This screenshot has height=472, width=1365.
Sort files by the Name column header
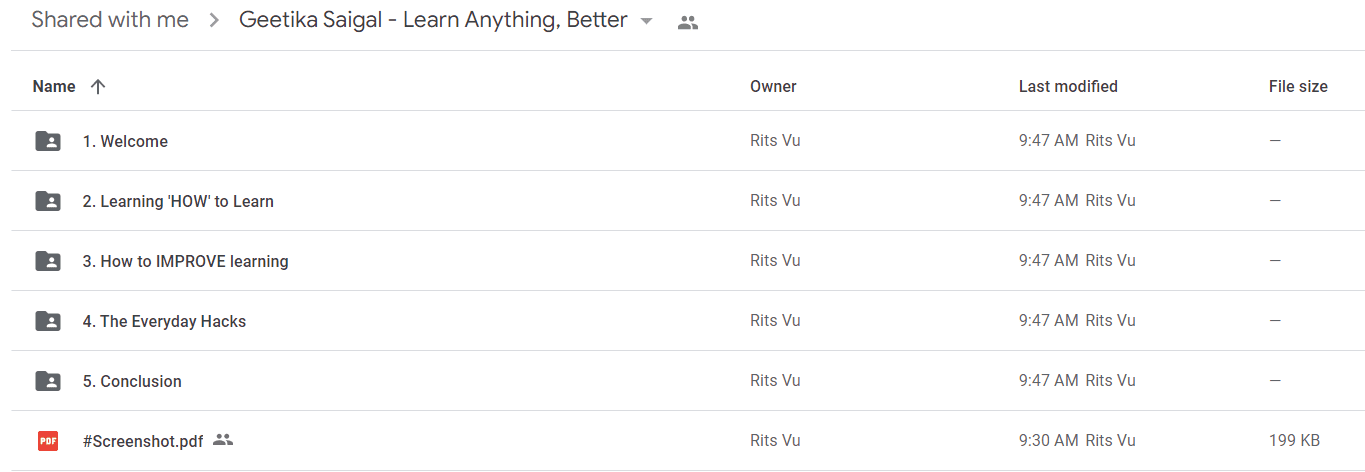pyautogui.click(x=54, y=86)
